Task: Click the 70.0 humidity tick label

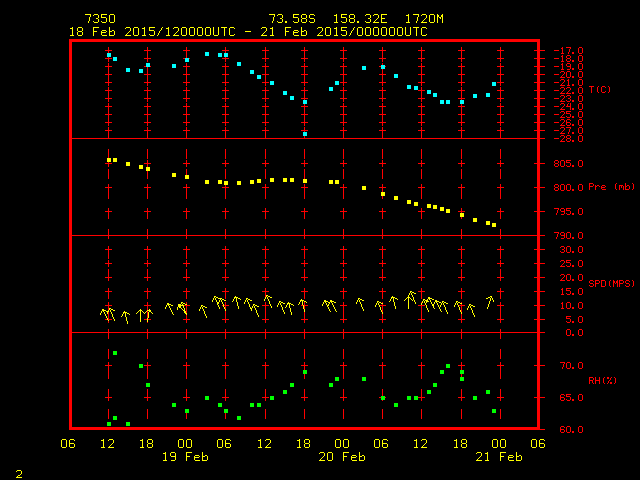Action: click(x=571, y=366)
